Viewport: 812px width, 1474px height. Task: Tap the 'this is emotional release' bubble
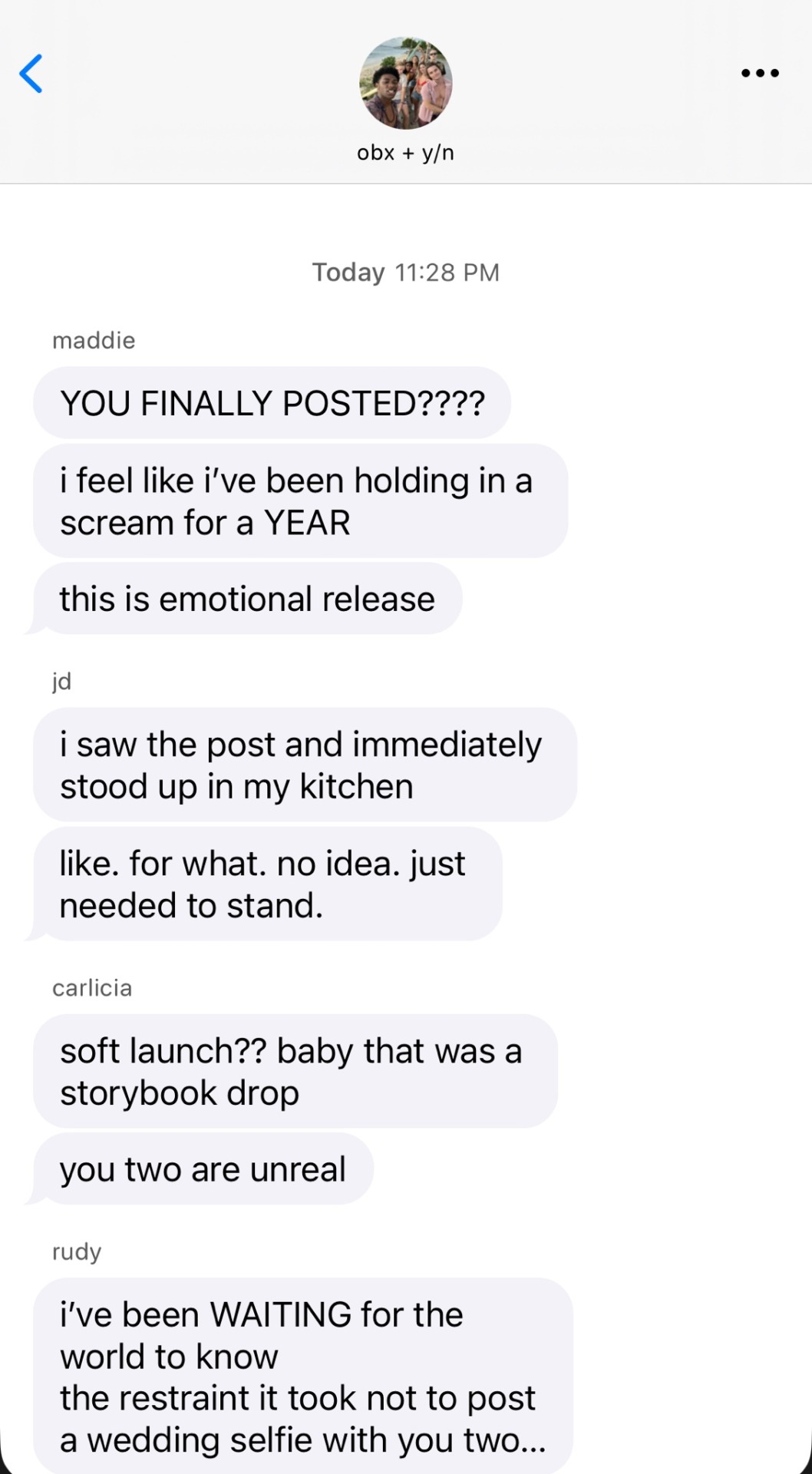pos(247,599)
